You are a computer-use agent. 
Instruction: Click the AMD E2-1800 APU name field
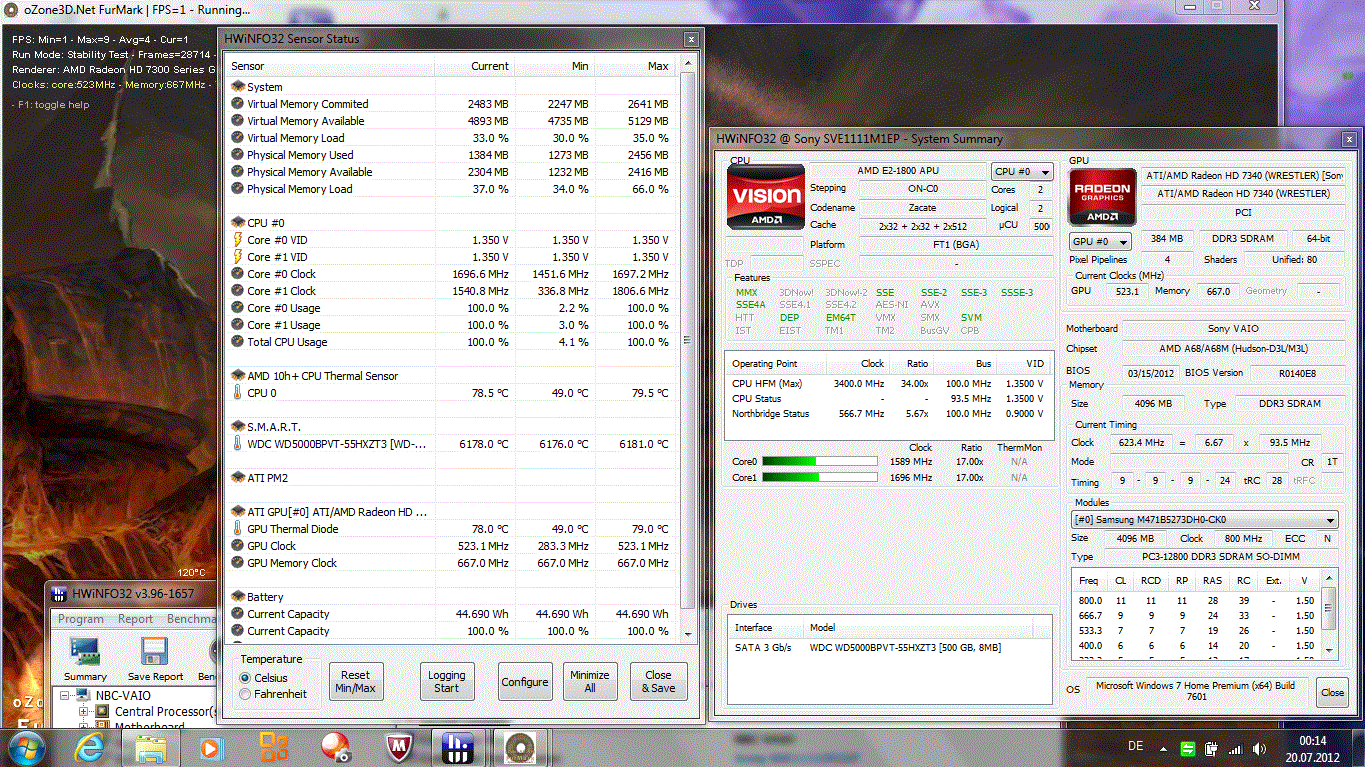click(x=898, y=171)
